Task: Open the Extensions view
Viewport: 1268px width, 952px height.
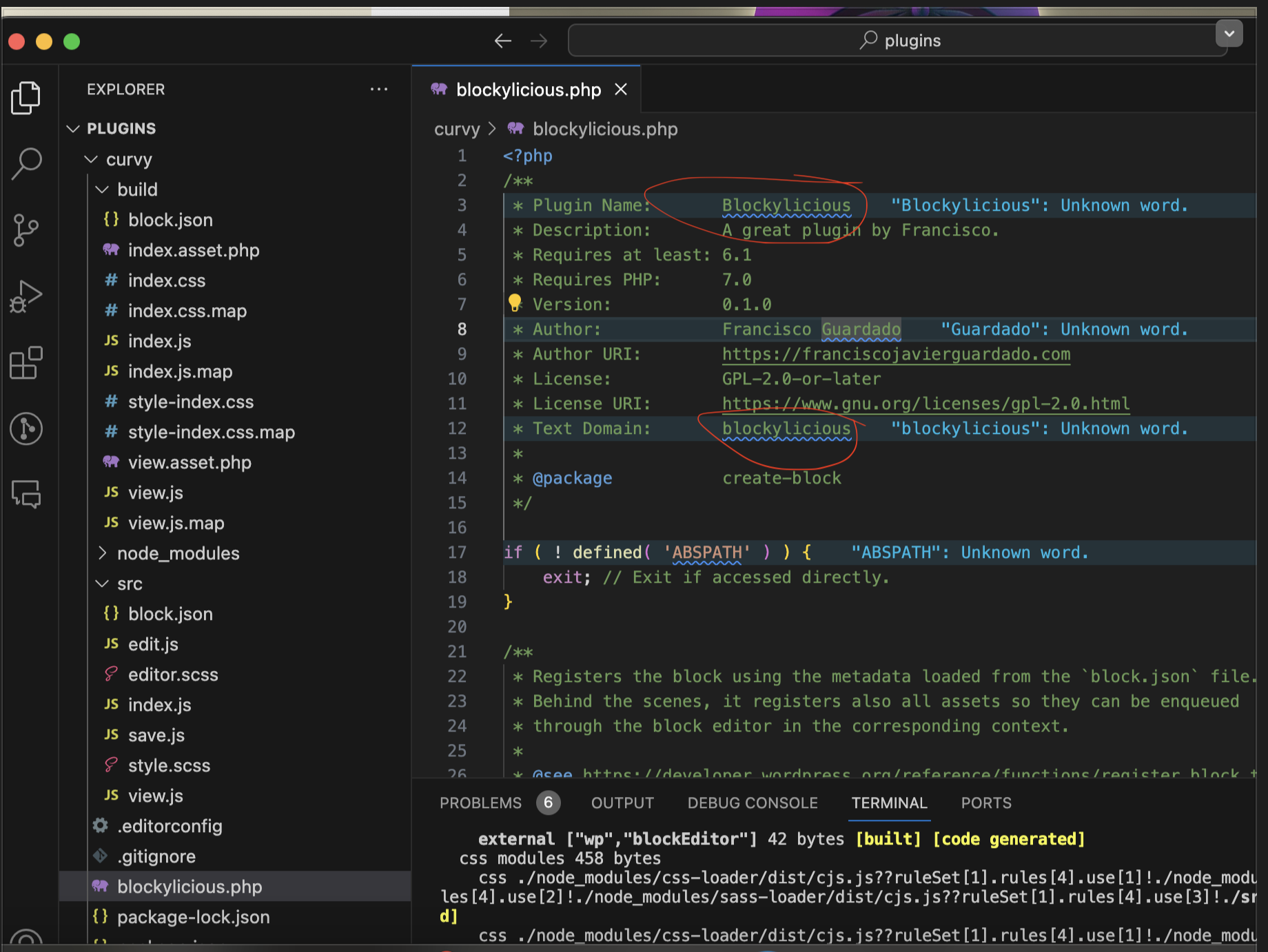Action: click(26, 362)
